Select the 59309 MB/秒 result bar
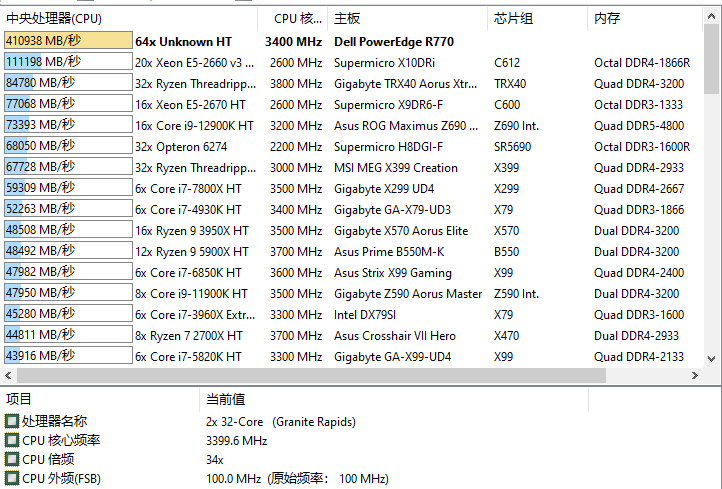 click(68, 187)
